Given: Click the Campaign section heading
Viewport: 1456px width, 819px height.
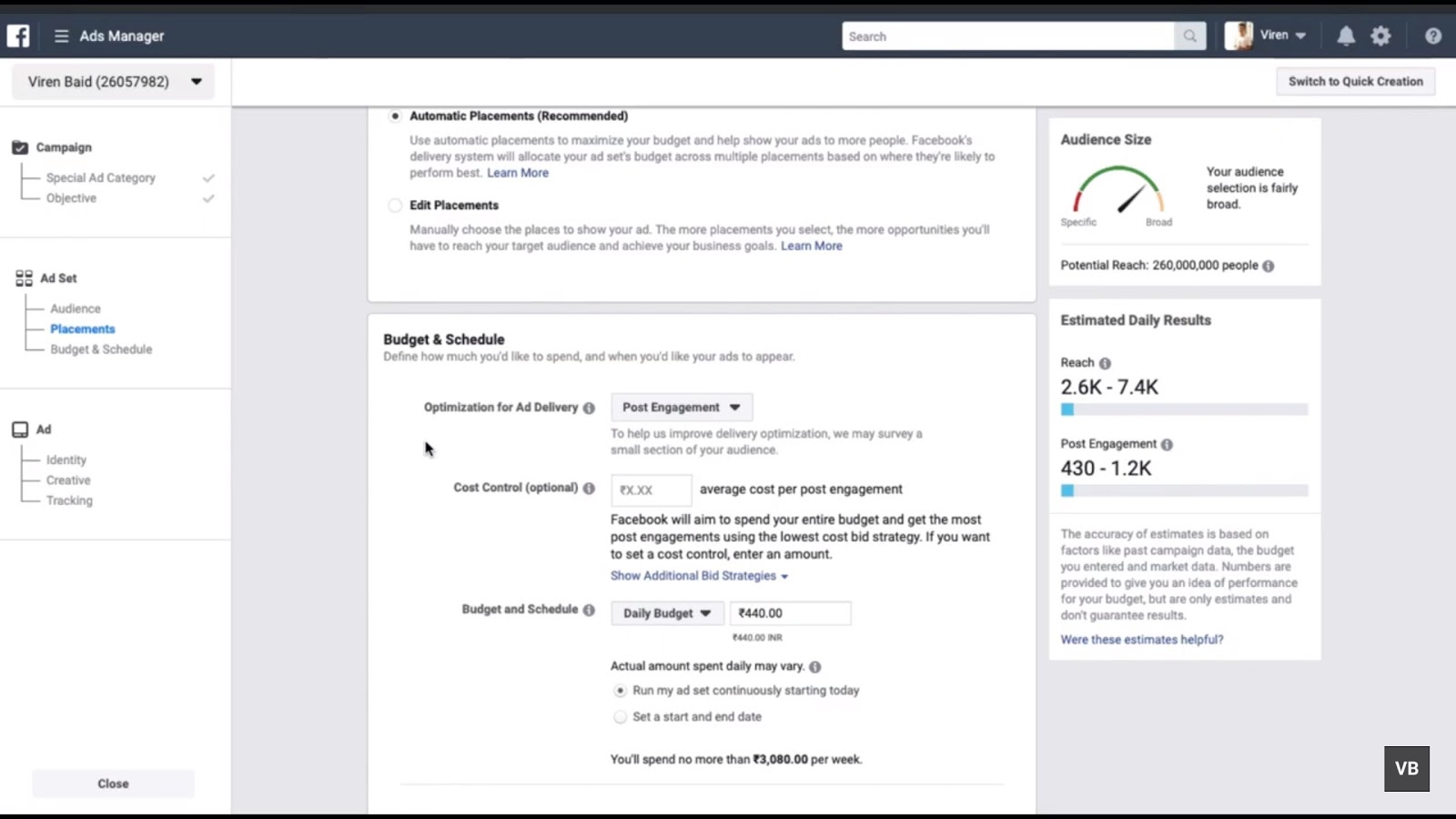Looking at the screenshot, I should coord(64,147).
